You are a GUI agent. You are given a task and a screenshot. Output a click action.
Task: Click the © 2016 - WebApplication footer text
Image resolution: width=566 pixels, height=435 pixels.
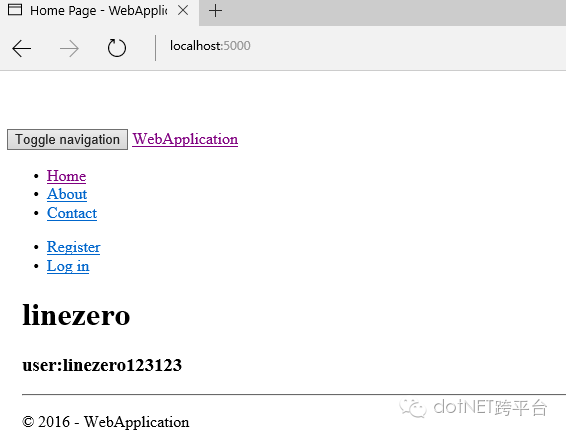tap(105, 422)
